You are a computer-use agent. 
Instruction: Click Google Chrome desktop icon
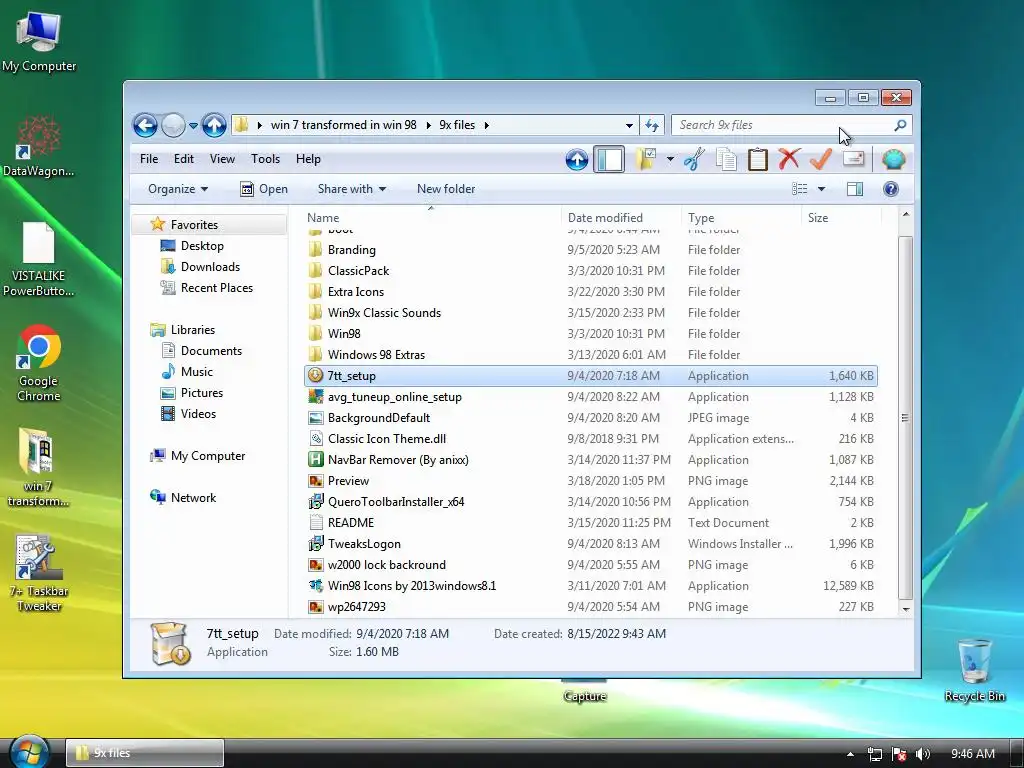click(39, 363)
